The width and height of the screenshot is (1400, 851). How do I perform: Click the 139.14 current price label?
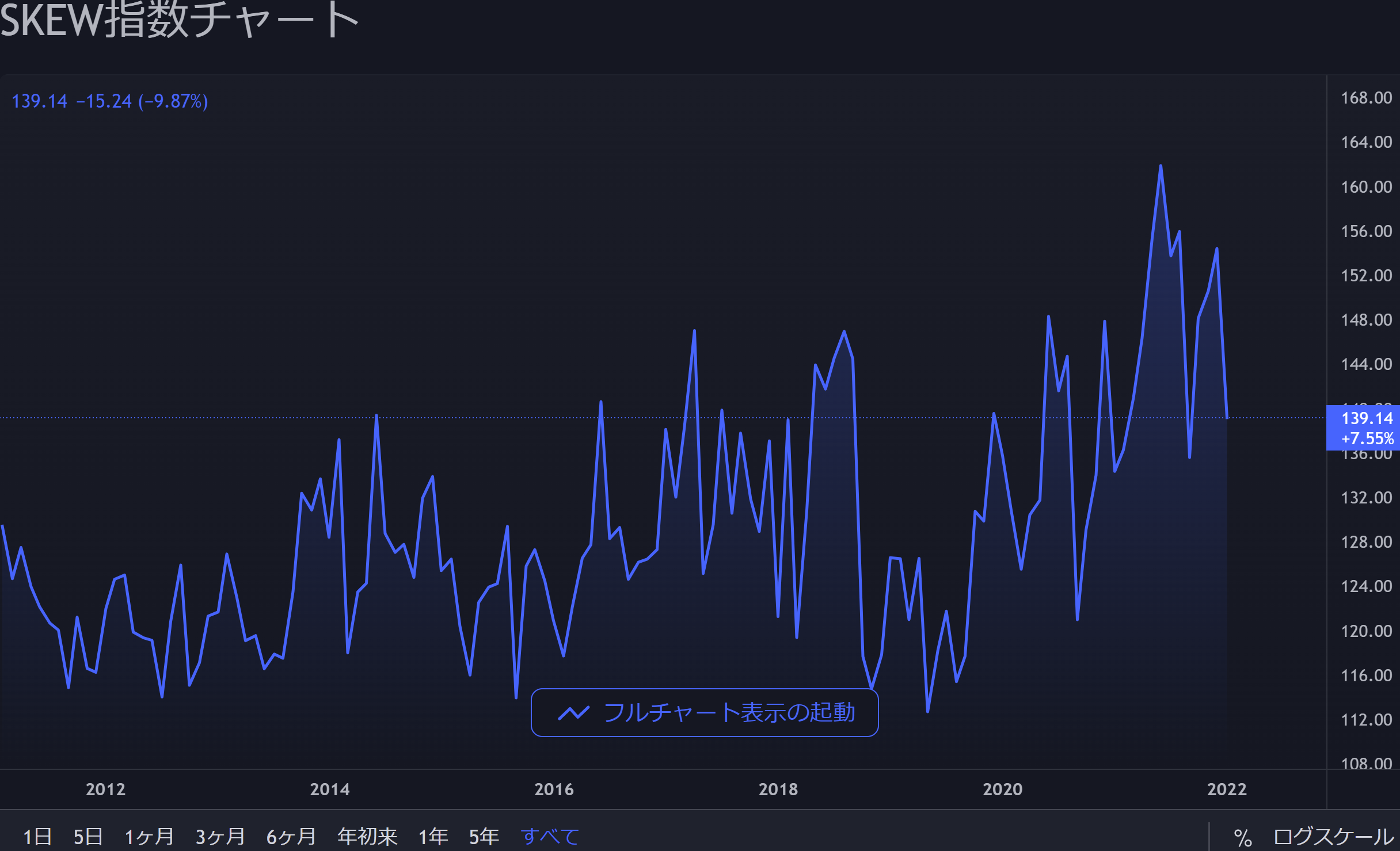click(x=1367, y=418)
